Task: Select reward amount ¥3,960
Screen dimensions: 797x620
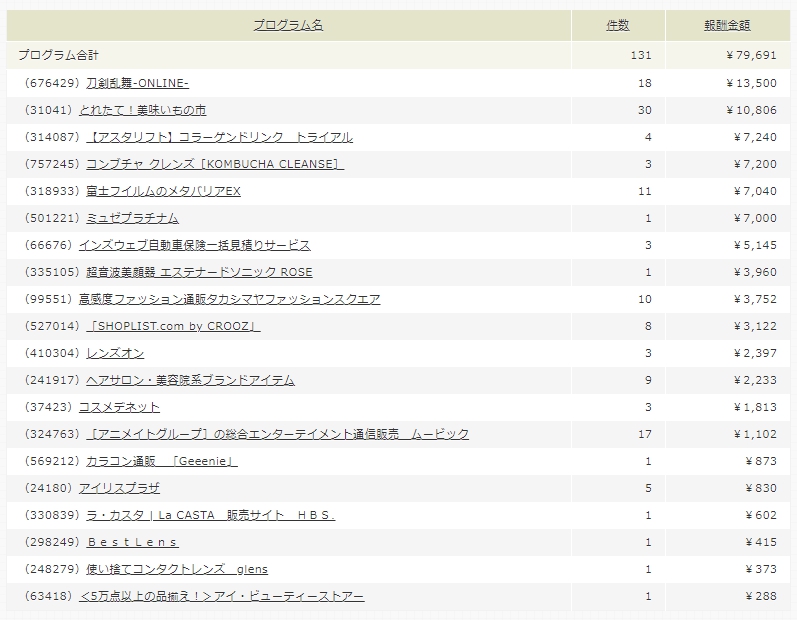Action: point(755,271)
